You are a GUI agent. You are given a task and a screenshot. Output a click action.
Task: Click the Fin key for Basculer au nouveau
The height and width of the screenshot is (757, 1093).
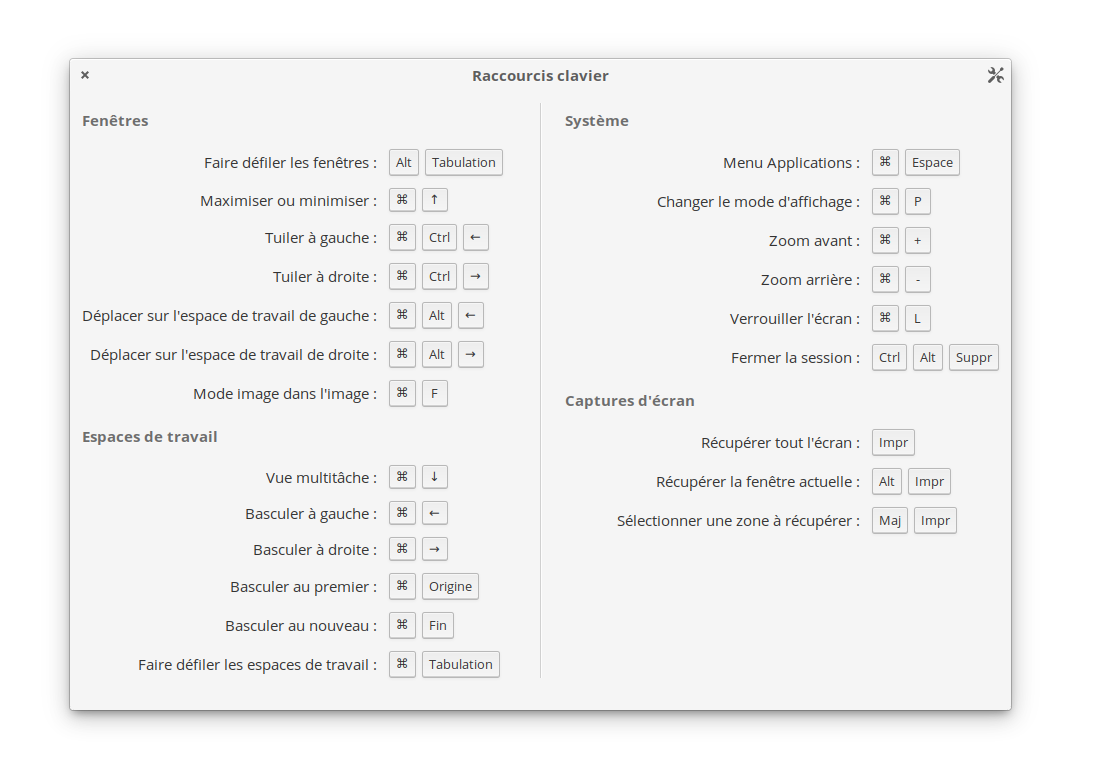438,625
